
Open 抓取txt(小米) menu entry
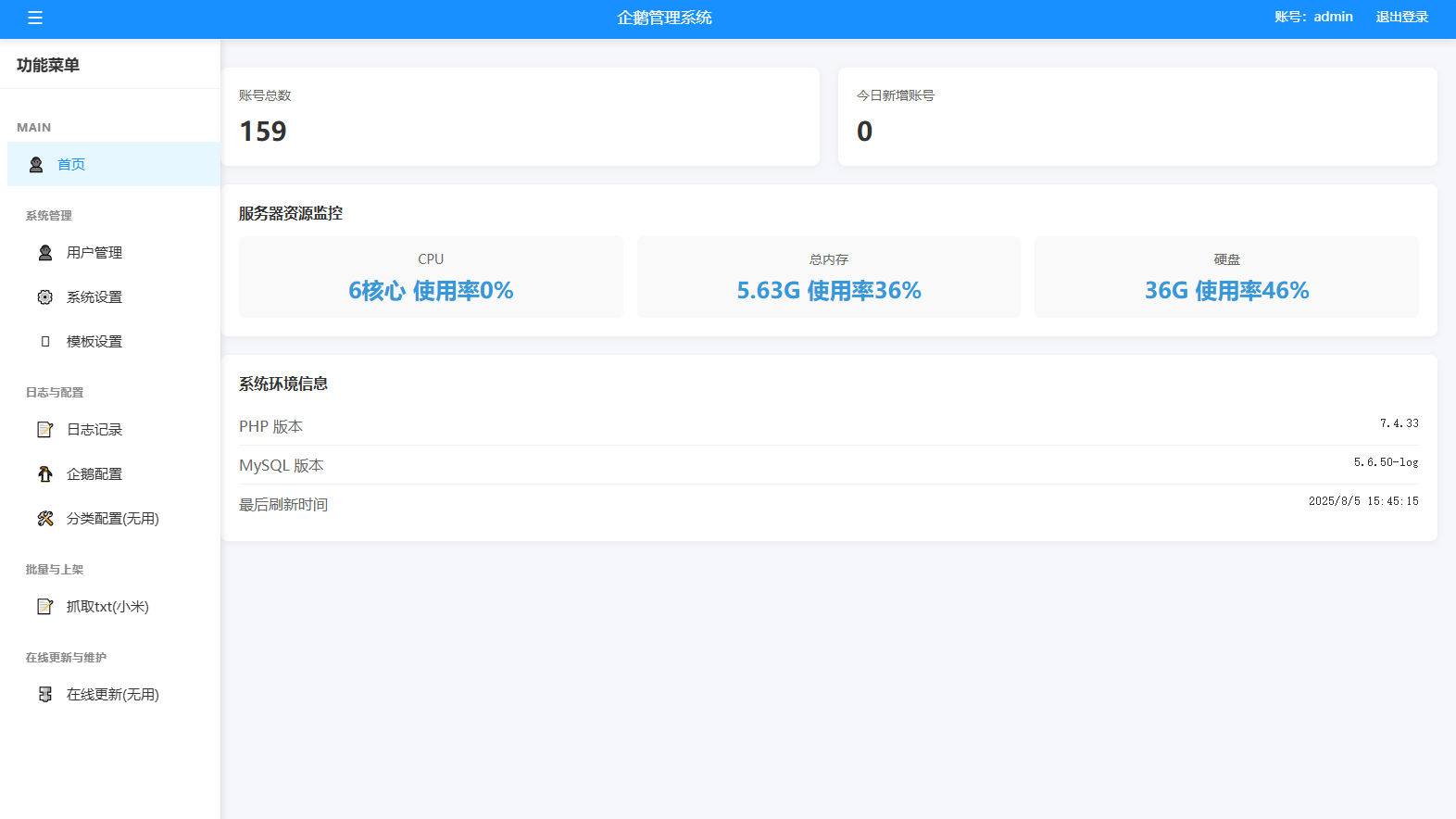[107, 607]
